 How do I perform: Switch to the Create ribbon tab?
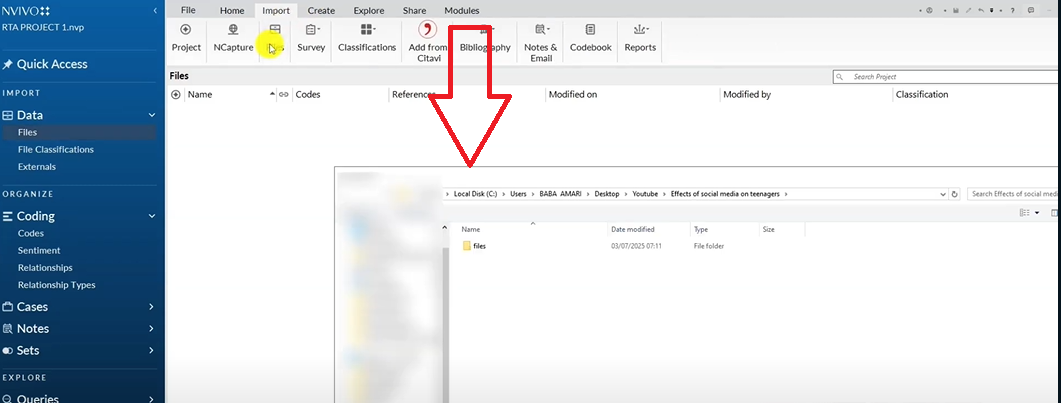321,10
